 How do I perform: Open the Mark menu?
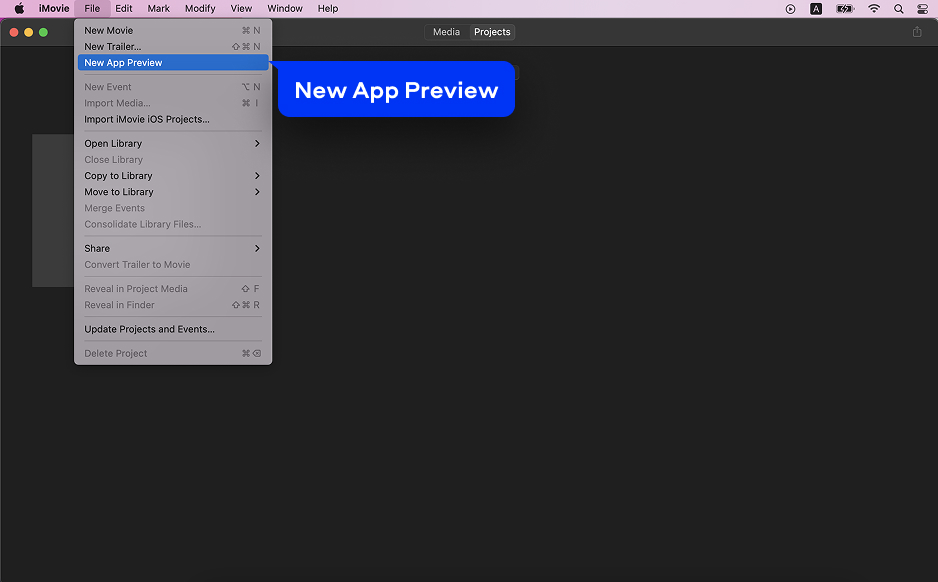click(x=159, y=8)
